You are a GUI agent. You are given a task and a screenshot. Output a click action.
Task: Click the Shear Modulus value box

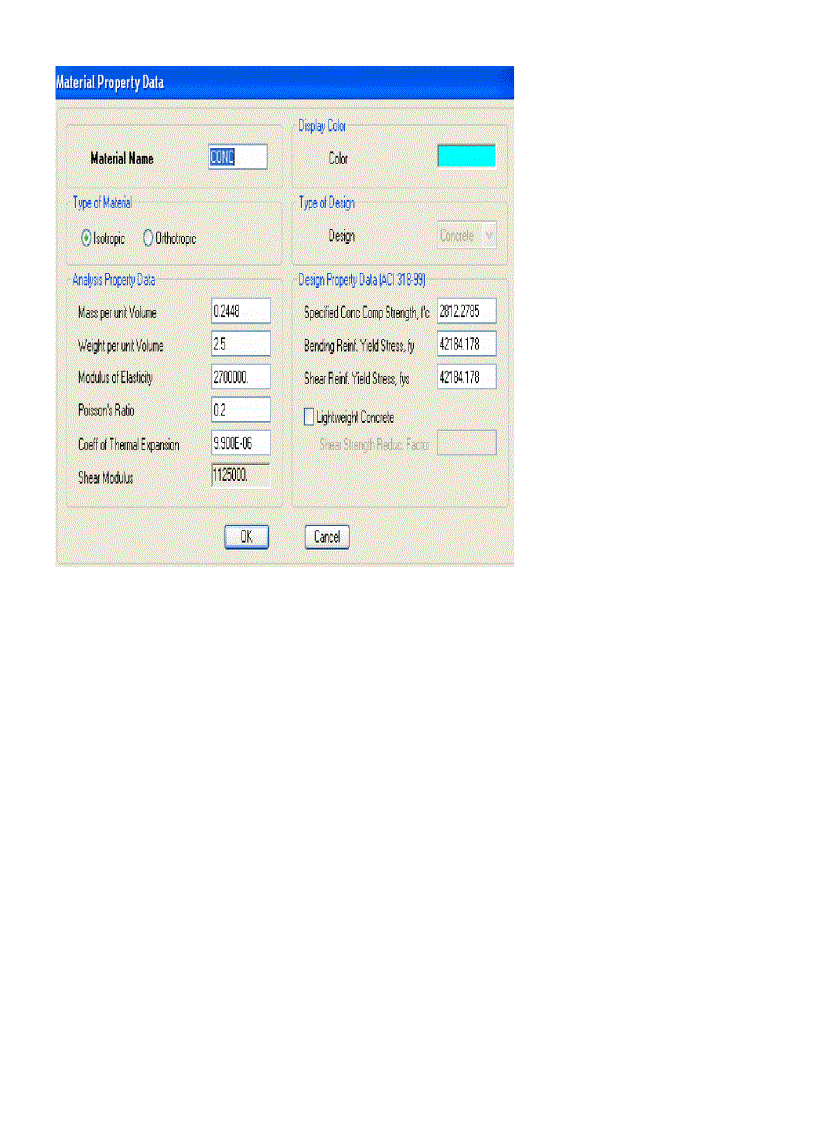[241, 476]
